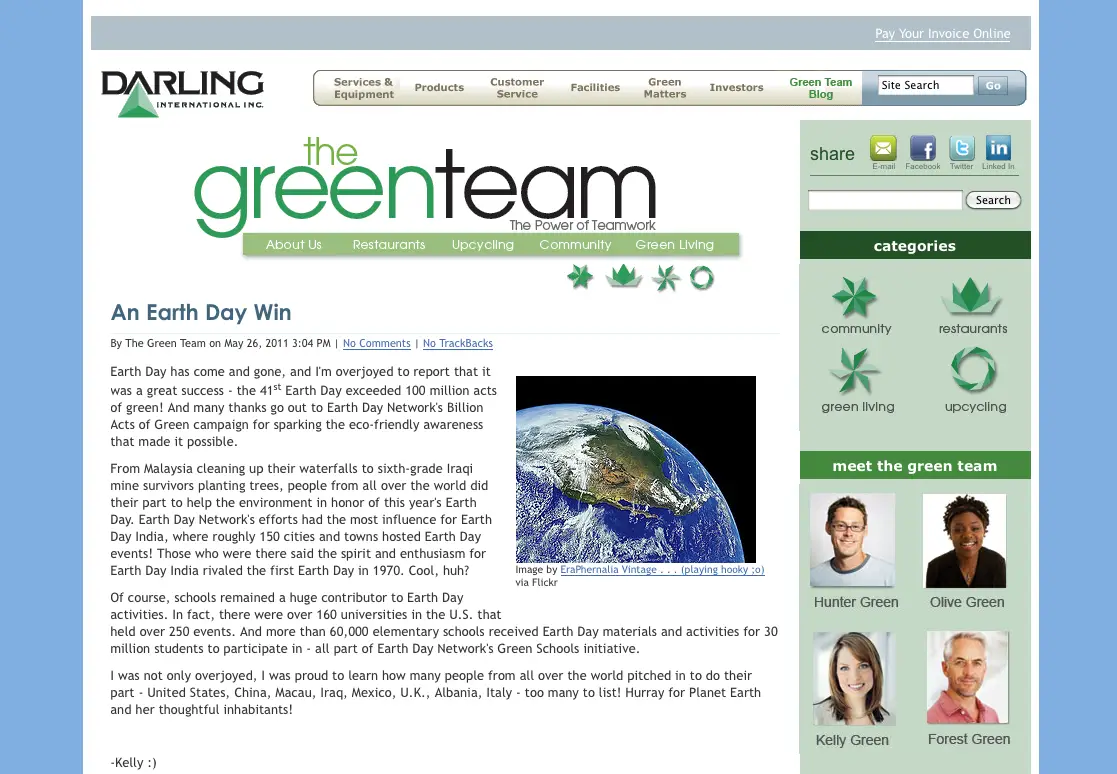Select the restaurants category icon in sidebar
This screenshot has width=1117, height=774.
971,298
